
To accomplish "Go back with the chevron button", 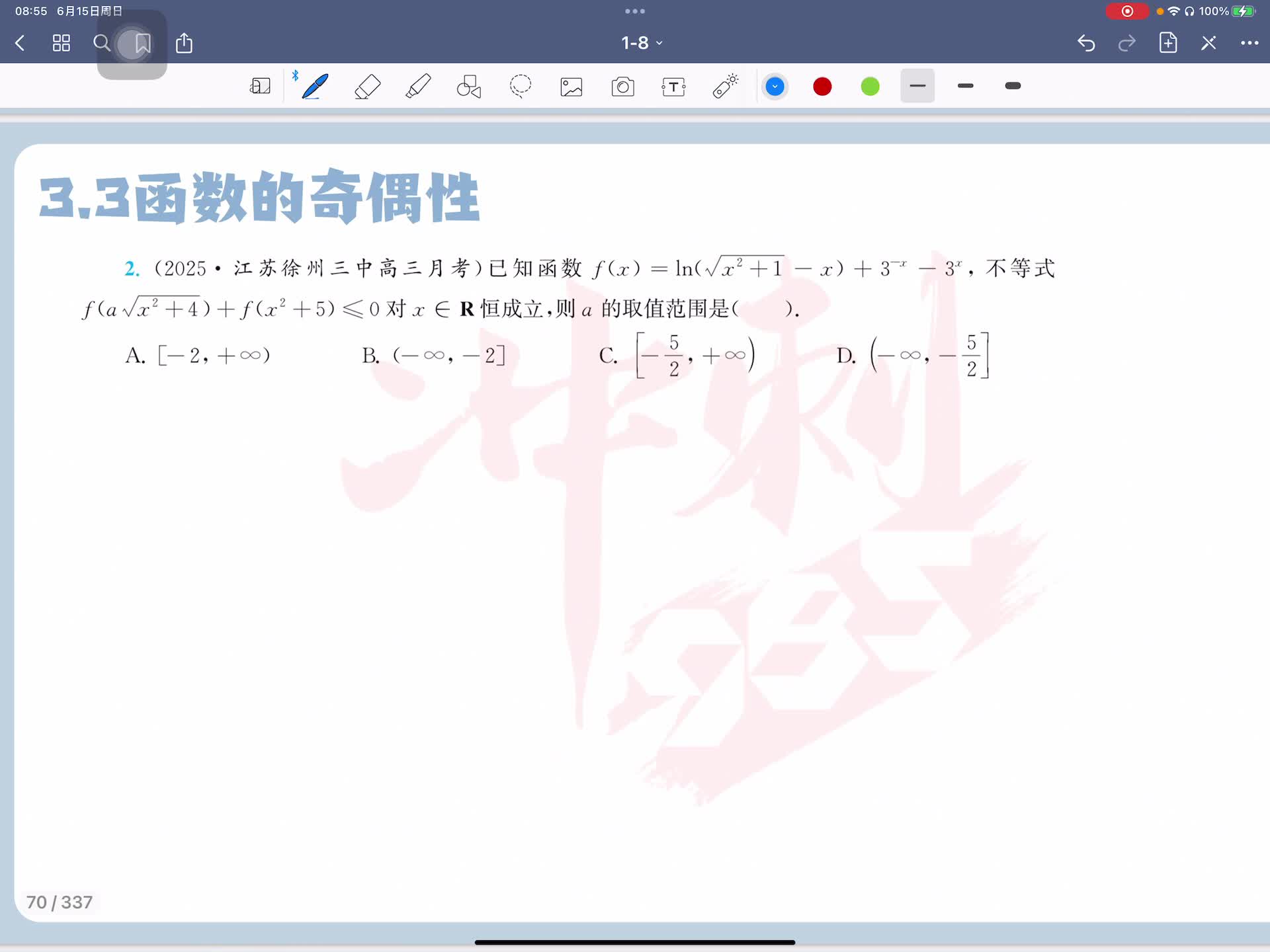I will (20, 44).
